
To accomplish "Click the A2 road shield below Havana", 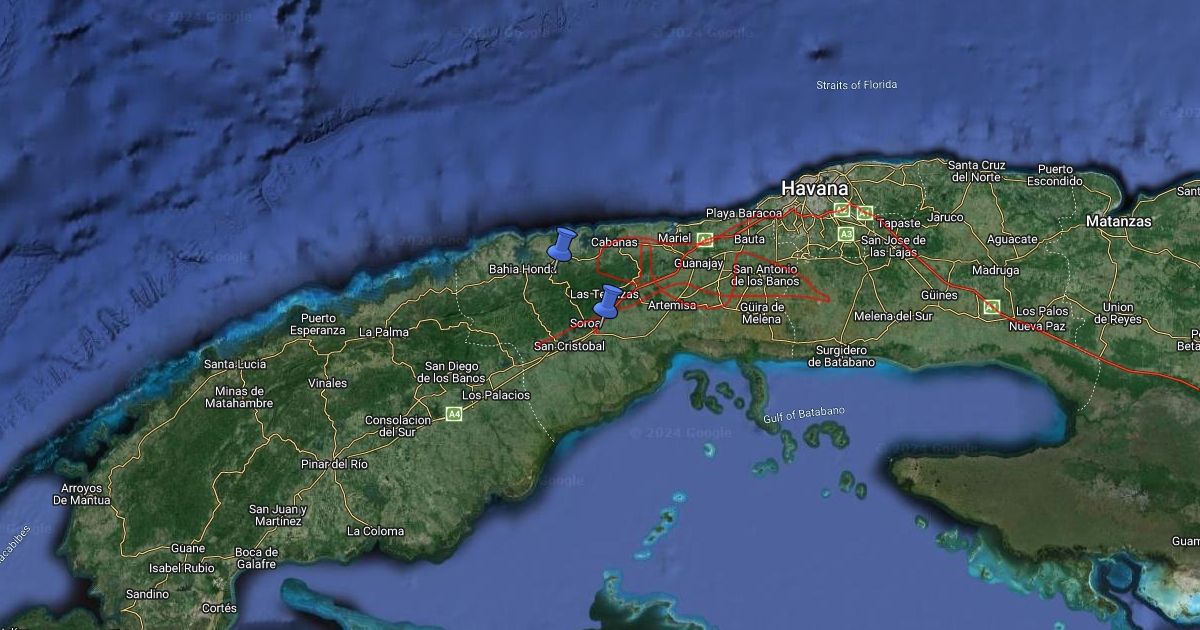I will coord(842,209).
